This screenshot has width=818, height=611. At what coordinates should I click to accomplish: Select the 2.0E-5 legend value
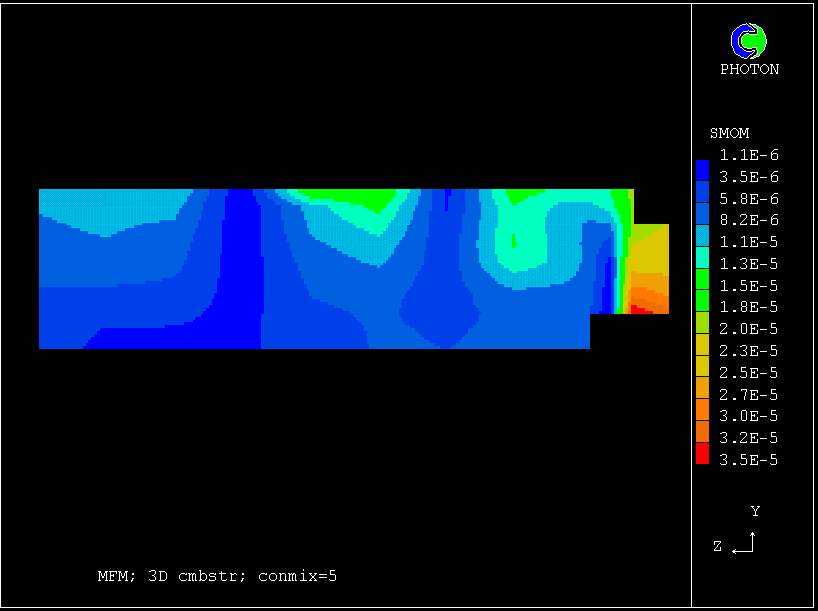point(749,329)
